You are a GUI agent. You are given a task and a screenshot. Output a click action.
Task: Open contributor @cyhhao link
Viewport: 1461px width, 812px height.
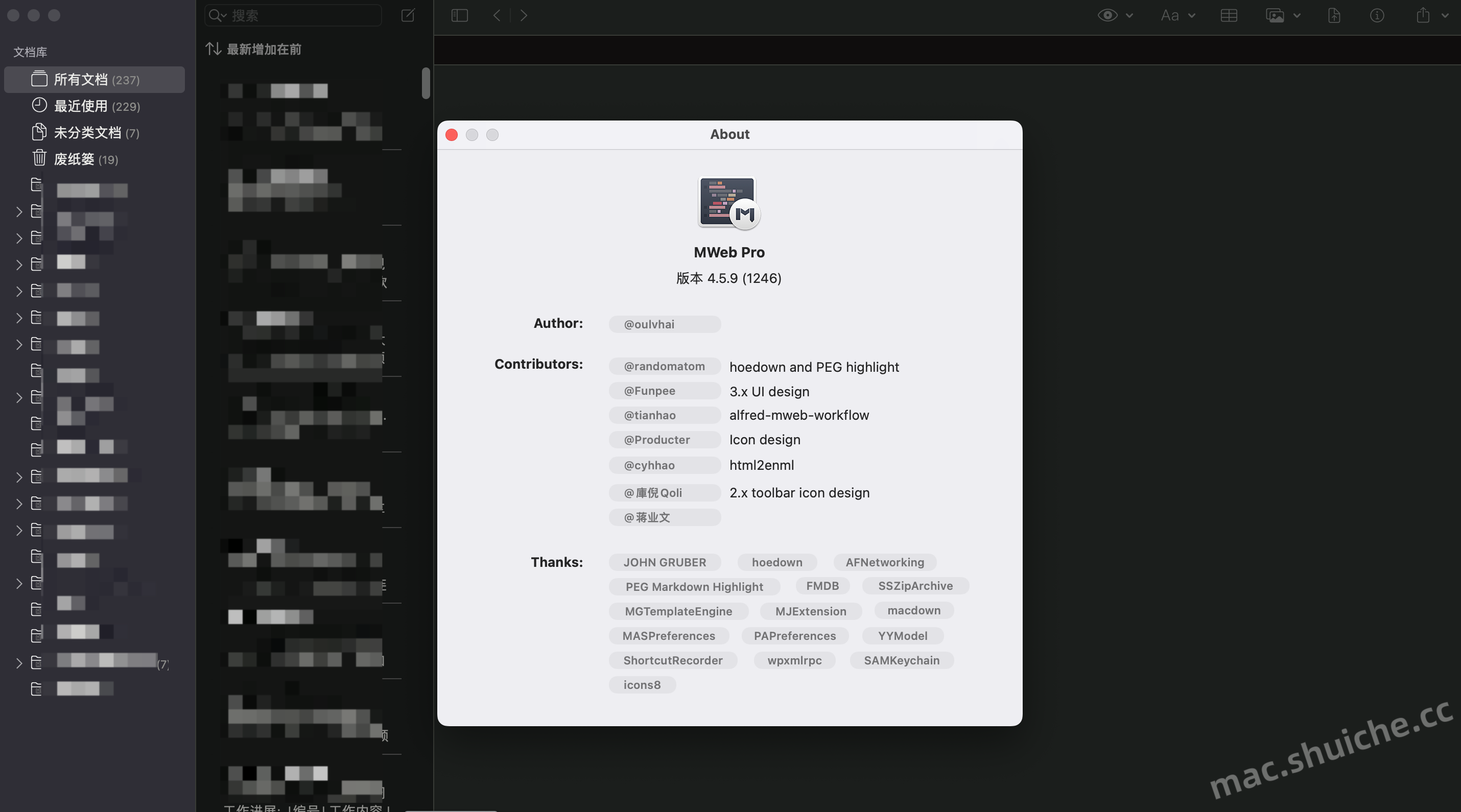(x=665, y=465)
